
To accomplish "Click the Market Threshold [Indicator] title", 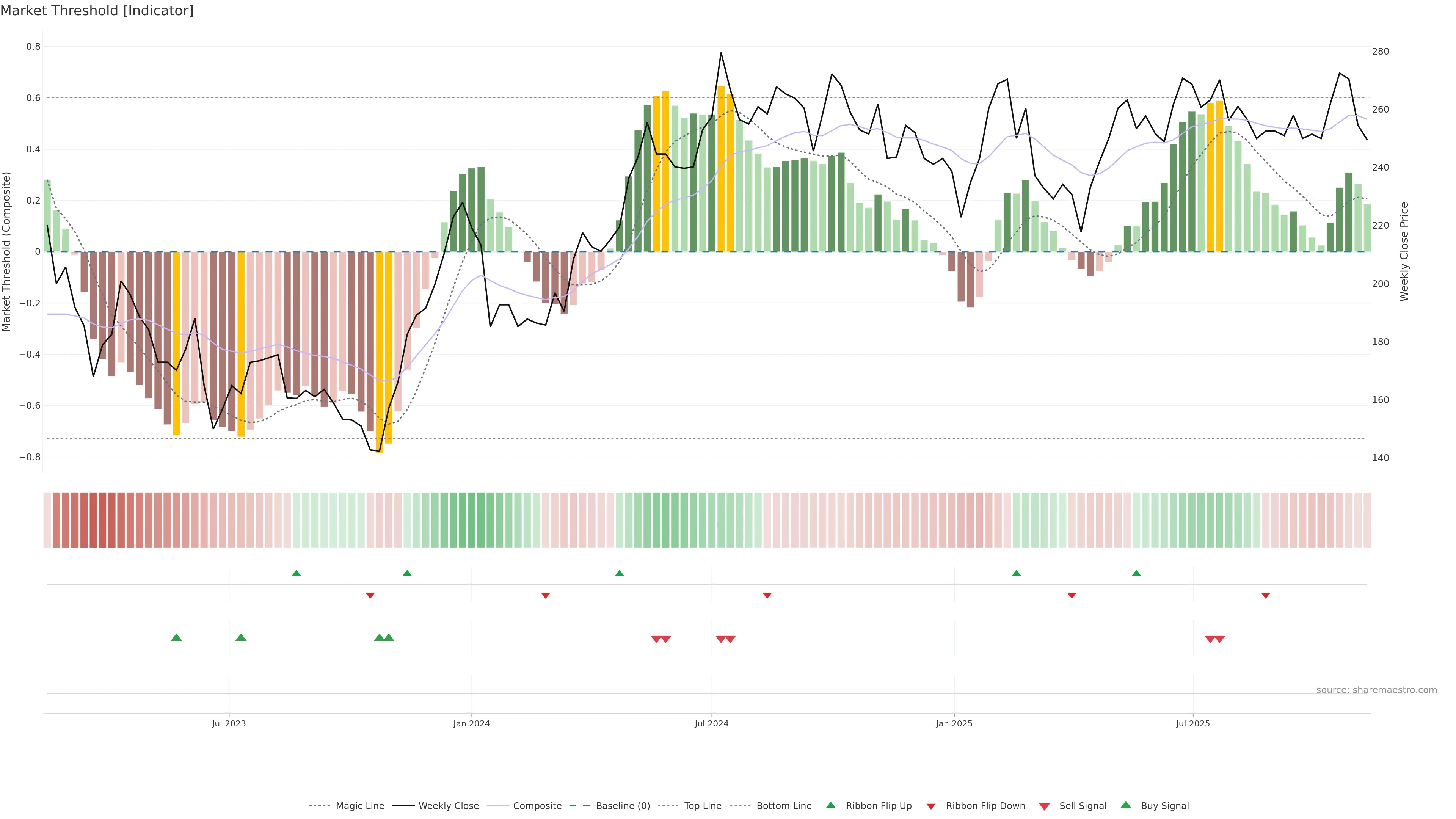I will (x=97, y=11).
